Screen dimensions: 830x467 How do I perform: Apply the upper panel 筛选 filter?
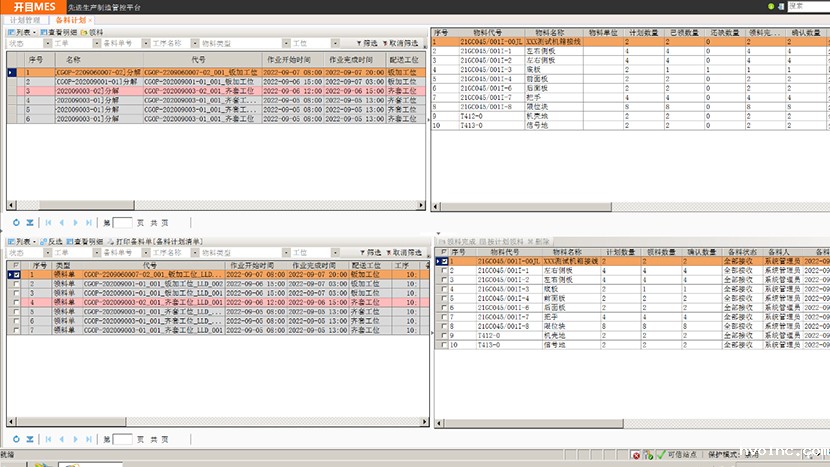pos(367,44)
